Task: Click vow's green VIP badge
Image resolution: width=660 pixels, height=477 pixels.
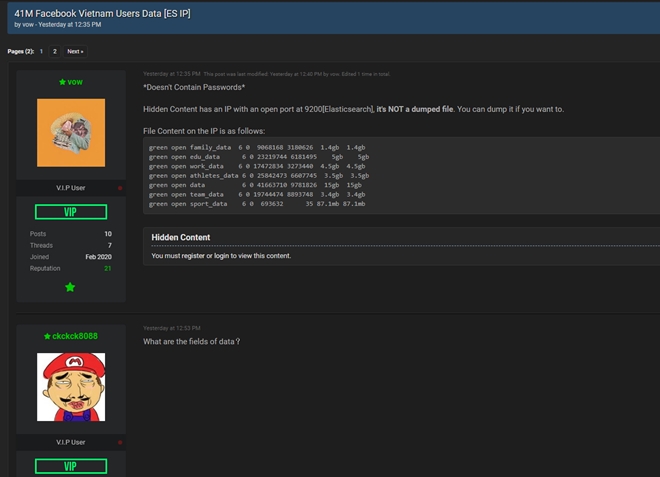Action: [x=71, y=212]
